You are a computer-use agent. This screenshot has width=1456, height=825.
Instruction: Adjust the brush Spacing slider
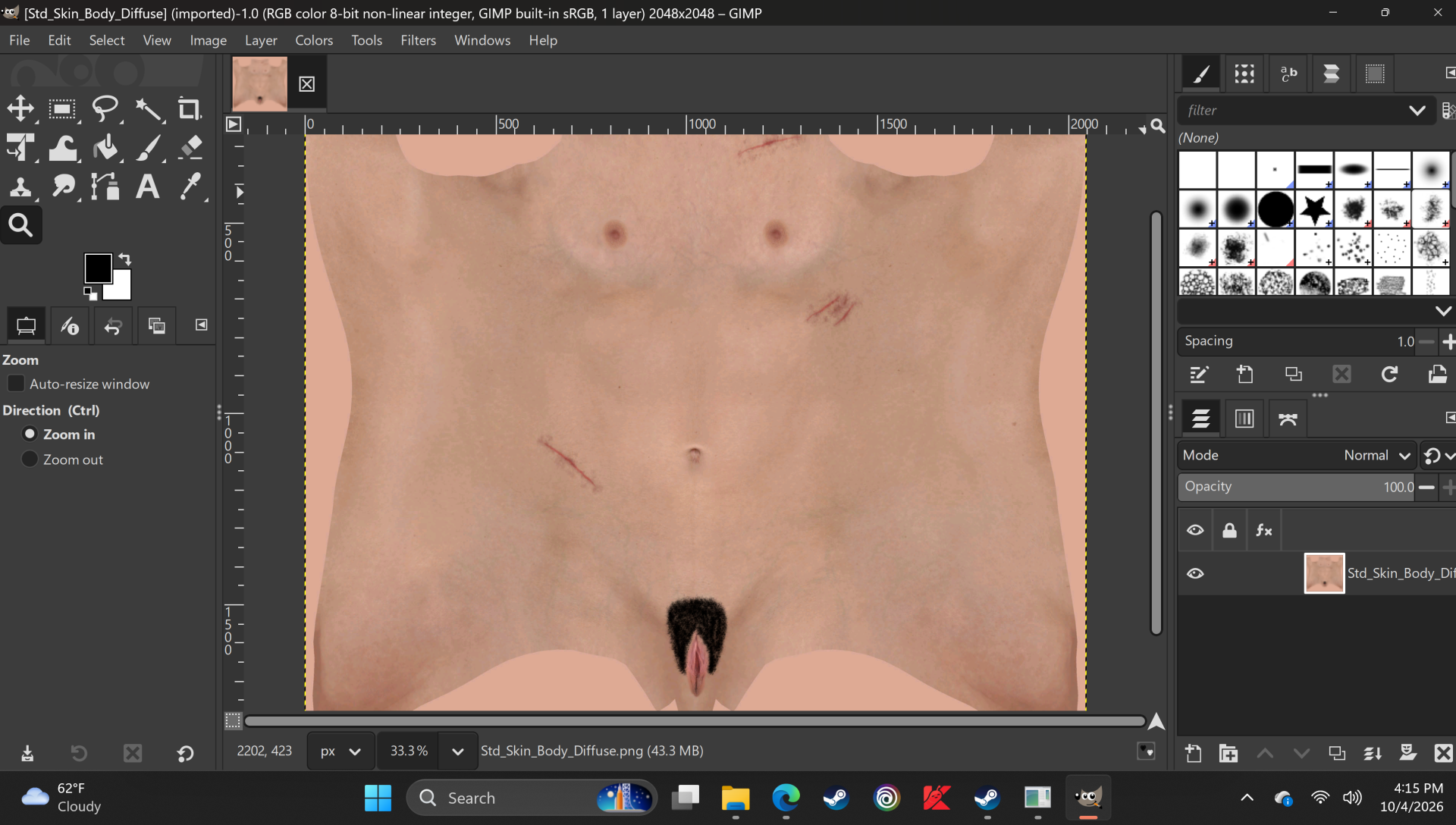pyautogui.click(x=1297, y=341)
